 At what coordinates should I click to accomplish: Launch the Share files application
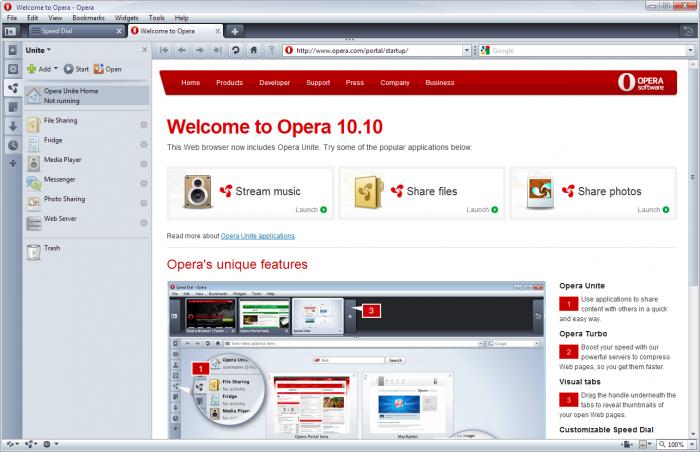point(482,209)
